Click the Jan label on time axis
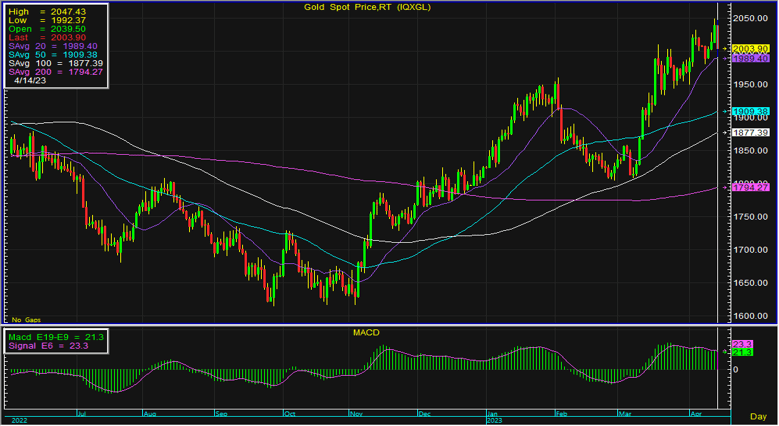Image resolution: width=779 pixels, height=426 pixels. tap(492, 414)
